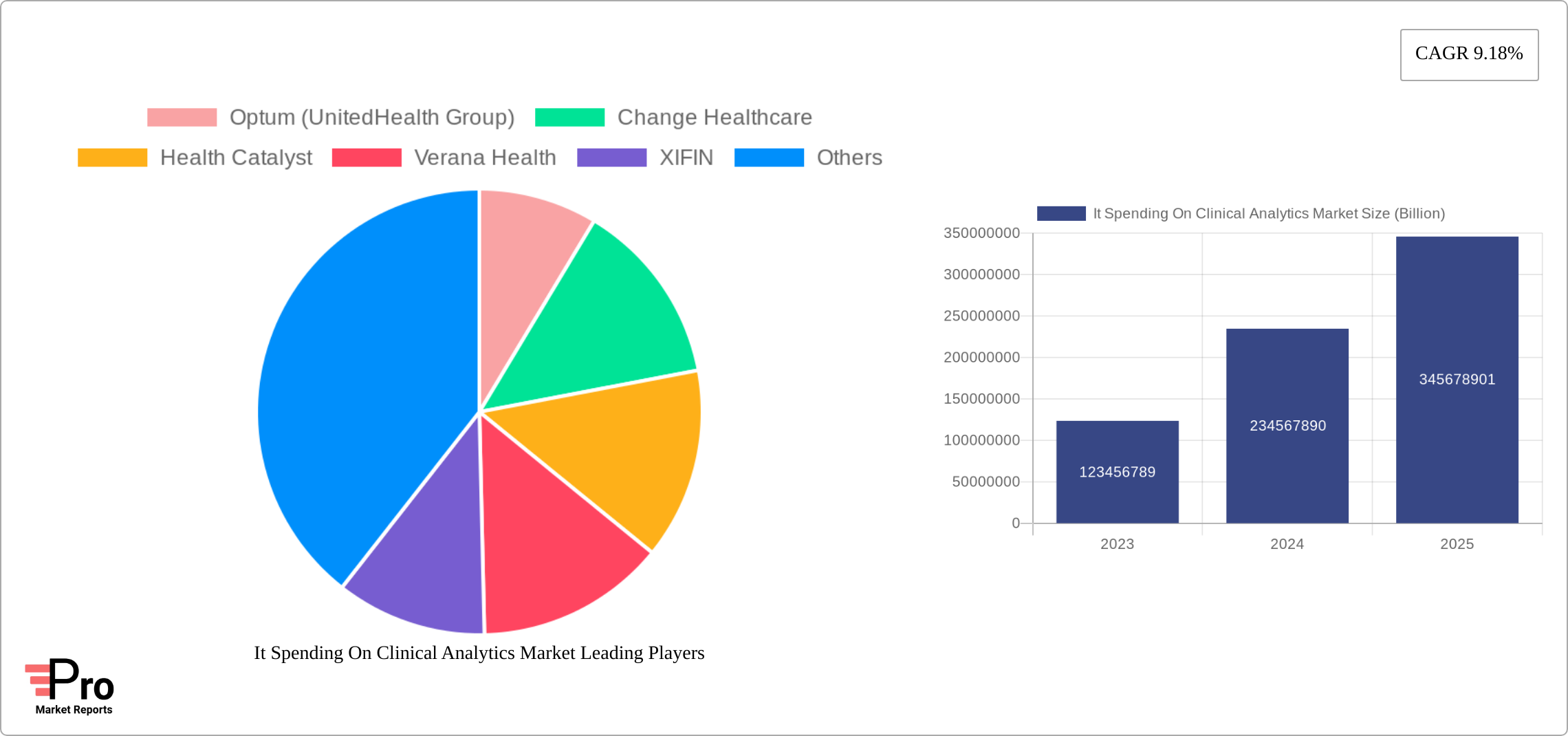Click the Pro Market Reports logo
Viewport: 1568px width, 736px height.
(69, 686)
